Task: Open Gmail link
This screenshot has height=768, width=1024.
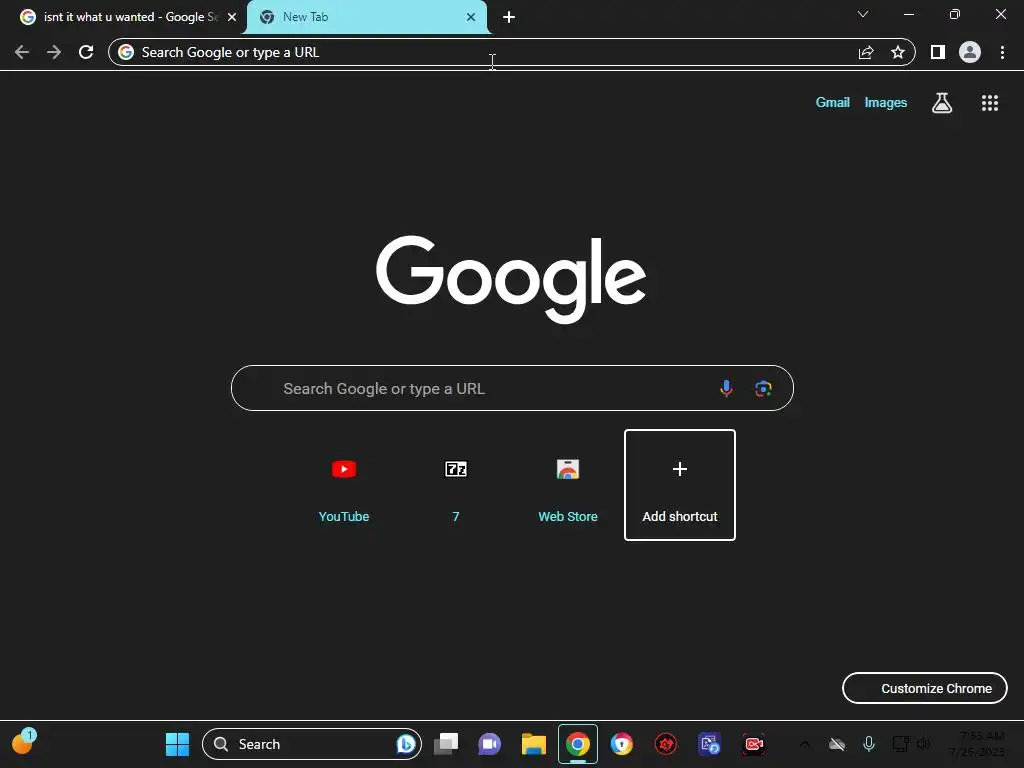Action: point(833,103)
